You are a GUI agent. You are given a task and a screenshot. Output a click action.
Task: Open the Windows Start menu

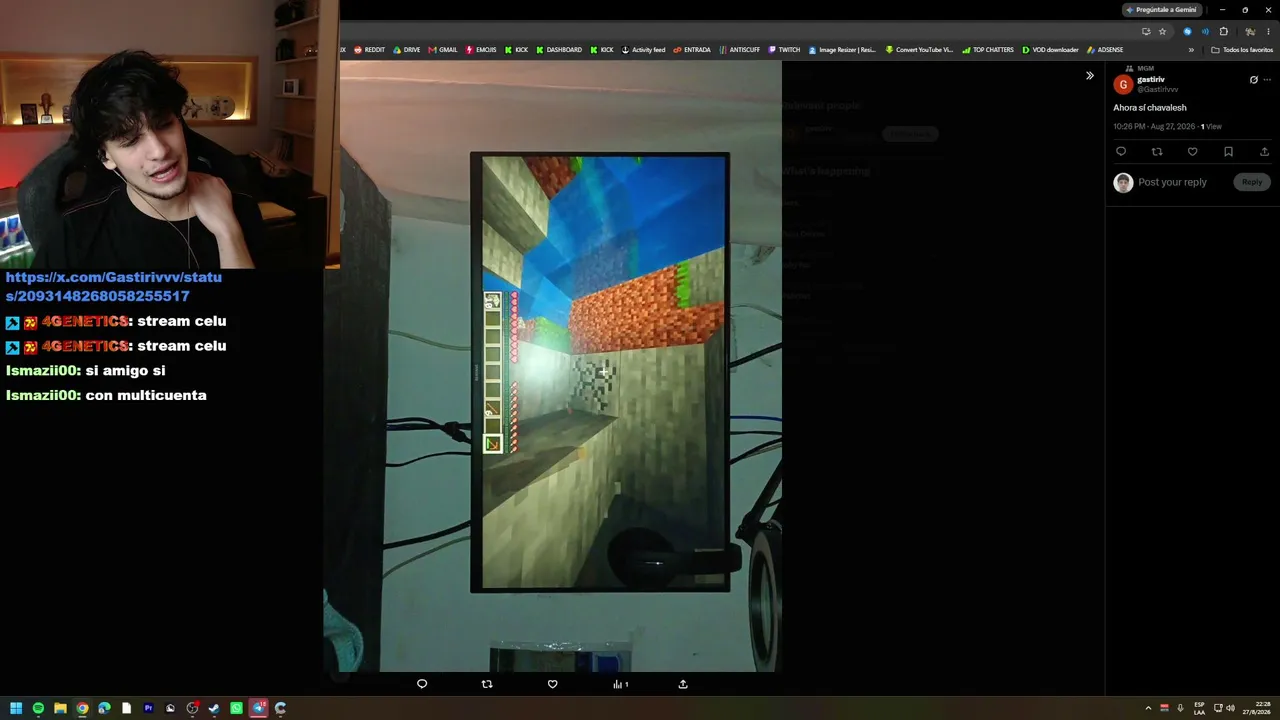tap(16, 708)
